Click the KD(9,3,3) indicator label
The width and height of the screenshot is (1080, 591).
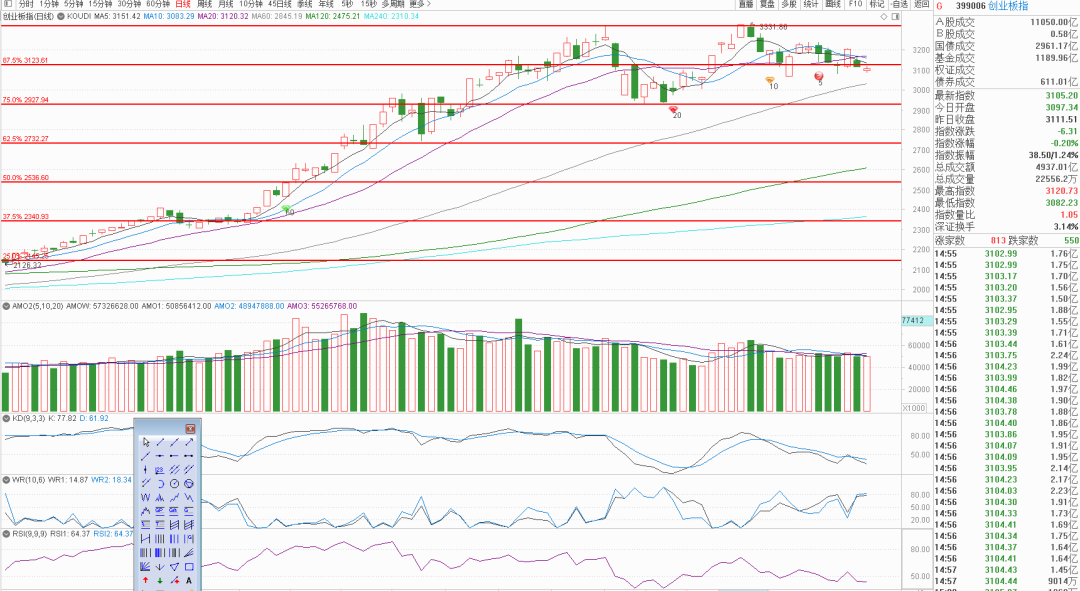28,418
